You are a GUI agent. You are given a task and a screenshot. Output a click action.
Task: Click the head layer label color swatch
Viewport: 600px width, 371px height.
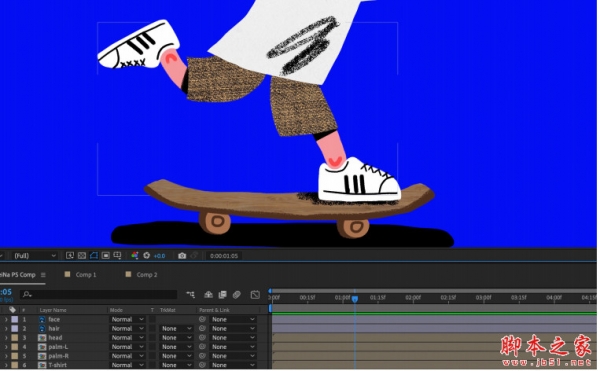point(15,338)
